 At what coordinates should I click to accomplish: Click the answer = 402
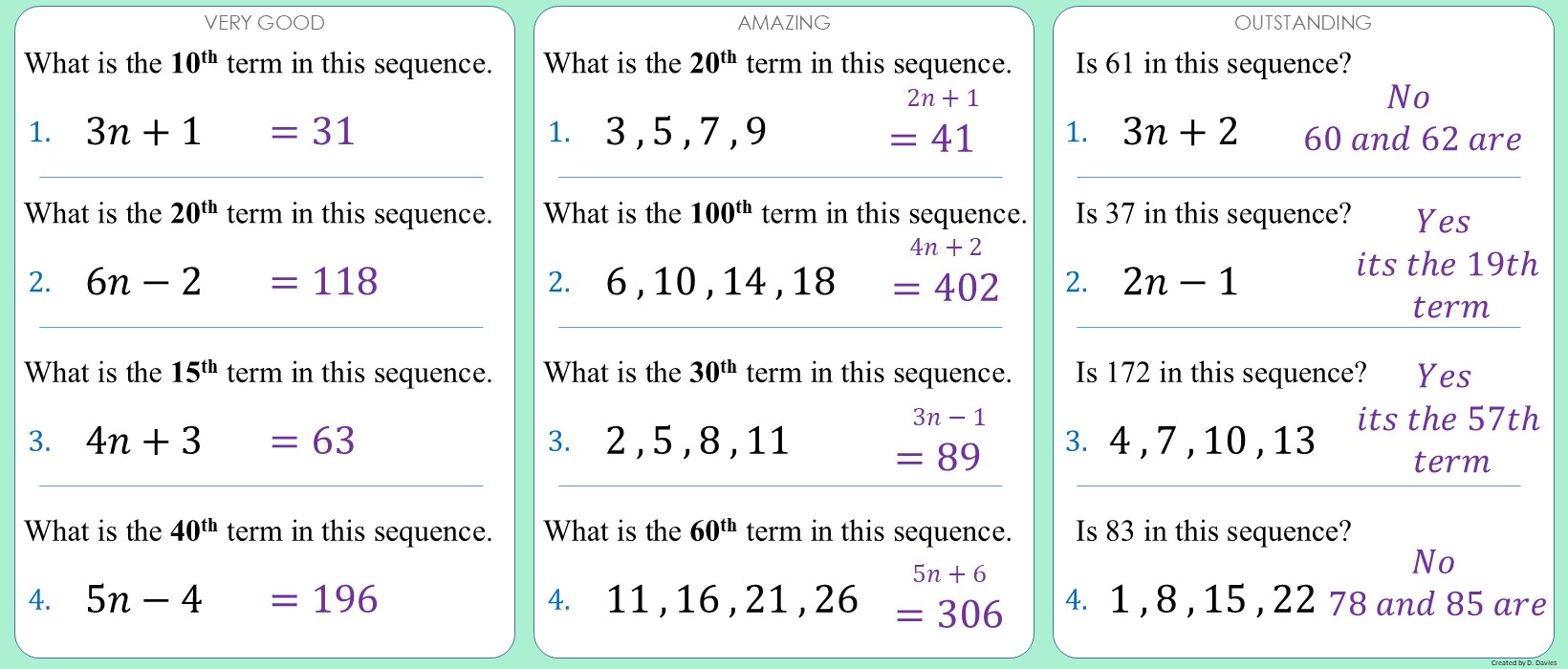point(946,288)
